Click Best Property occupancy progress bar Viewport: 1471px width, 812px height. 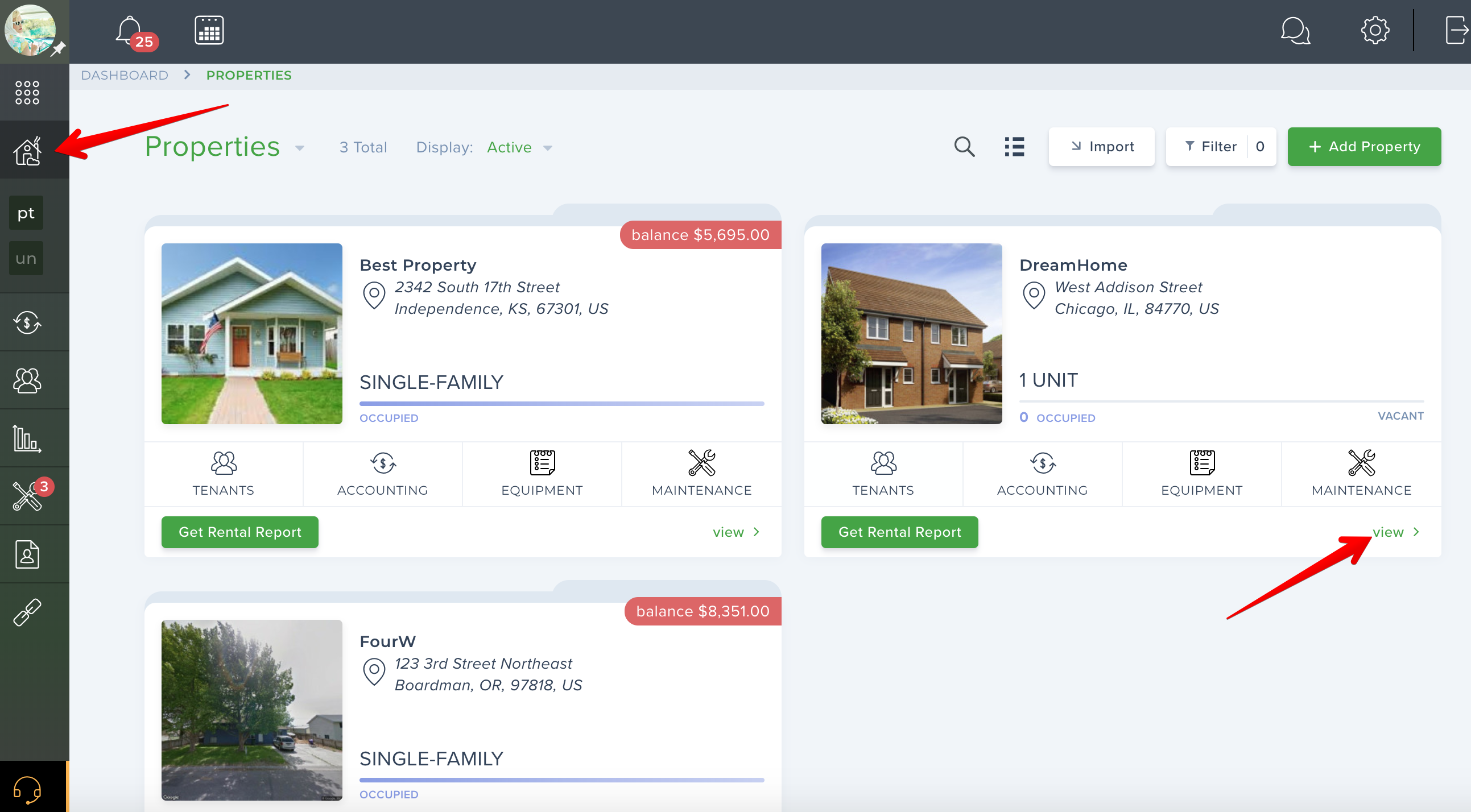point(562,404)
